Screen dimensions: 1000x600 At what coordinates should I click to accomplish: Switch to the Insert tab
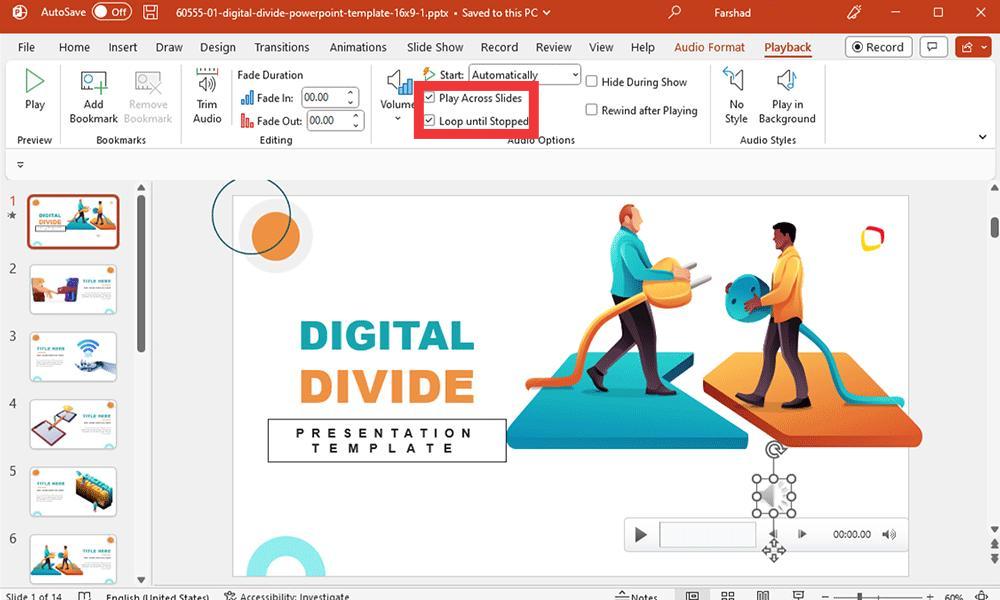[122, 47]
